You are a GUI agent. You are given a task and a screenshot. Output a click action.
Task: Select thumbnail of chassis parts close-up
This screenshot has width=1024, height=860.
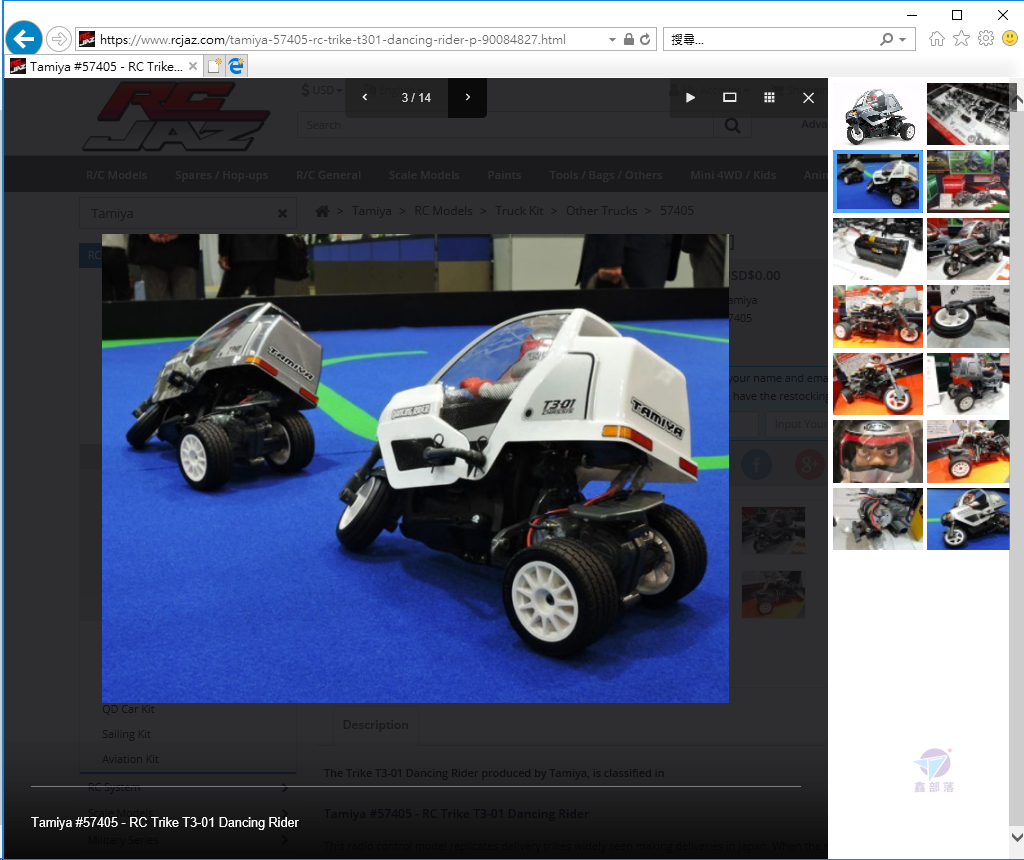point(968,114)
